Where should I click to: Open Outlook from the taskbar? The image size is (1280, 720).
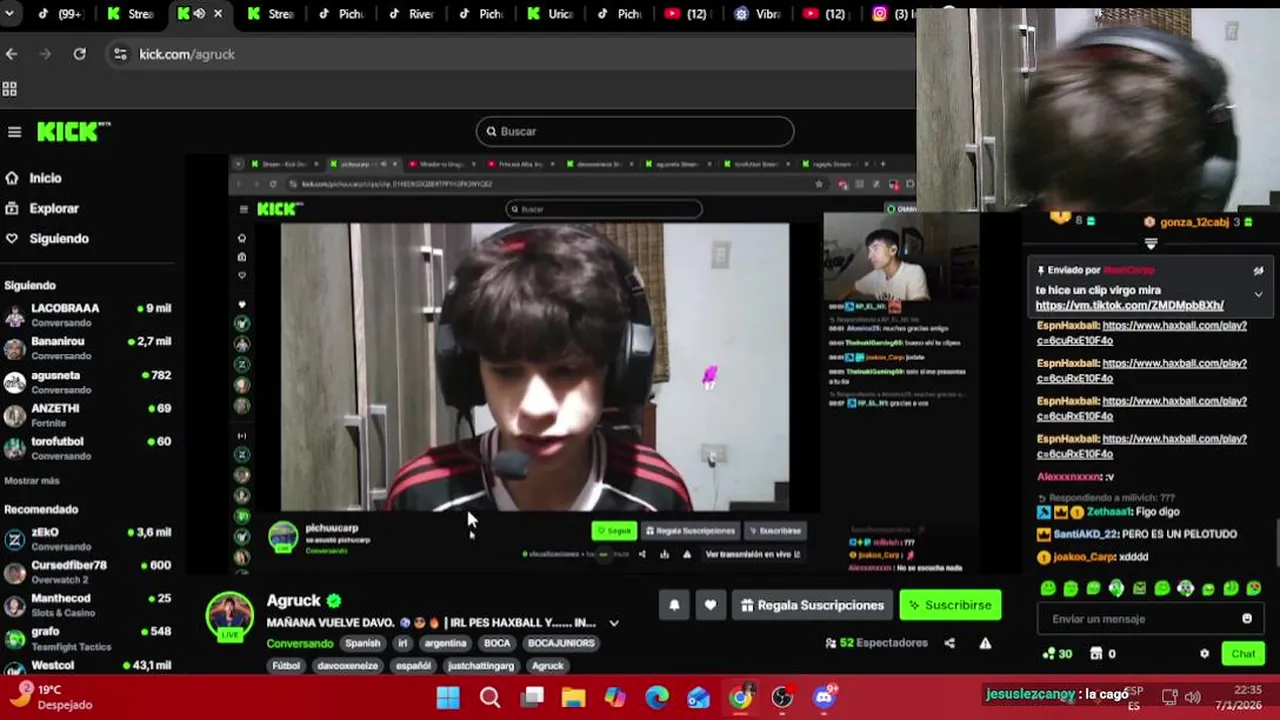click(x=699, y=698)
